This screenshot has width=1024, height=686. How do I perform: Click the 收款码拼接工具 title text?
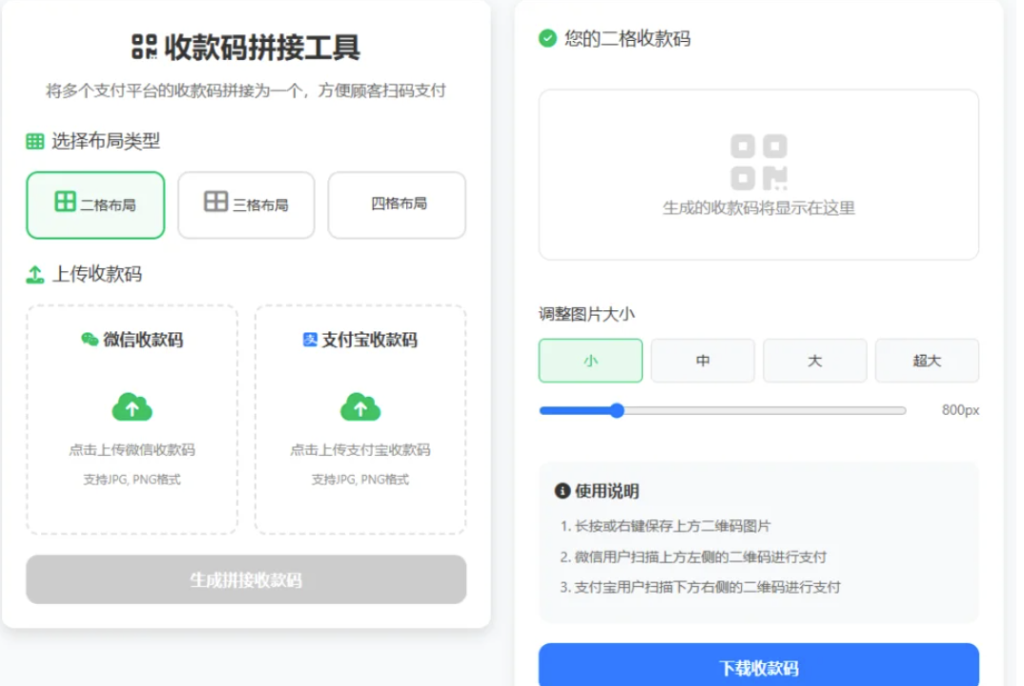[262, 47]
